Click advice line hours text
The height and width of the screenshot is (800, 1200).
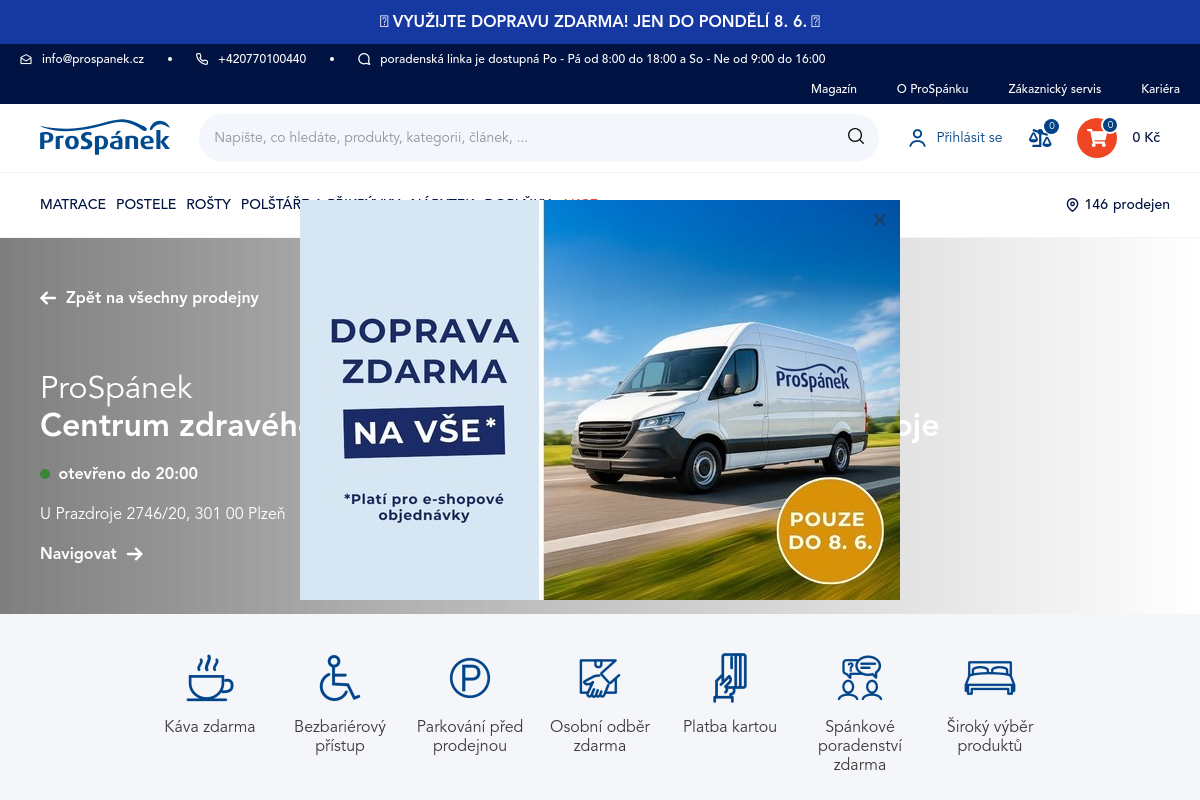click(603, 59)
